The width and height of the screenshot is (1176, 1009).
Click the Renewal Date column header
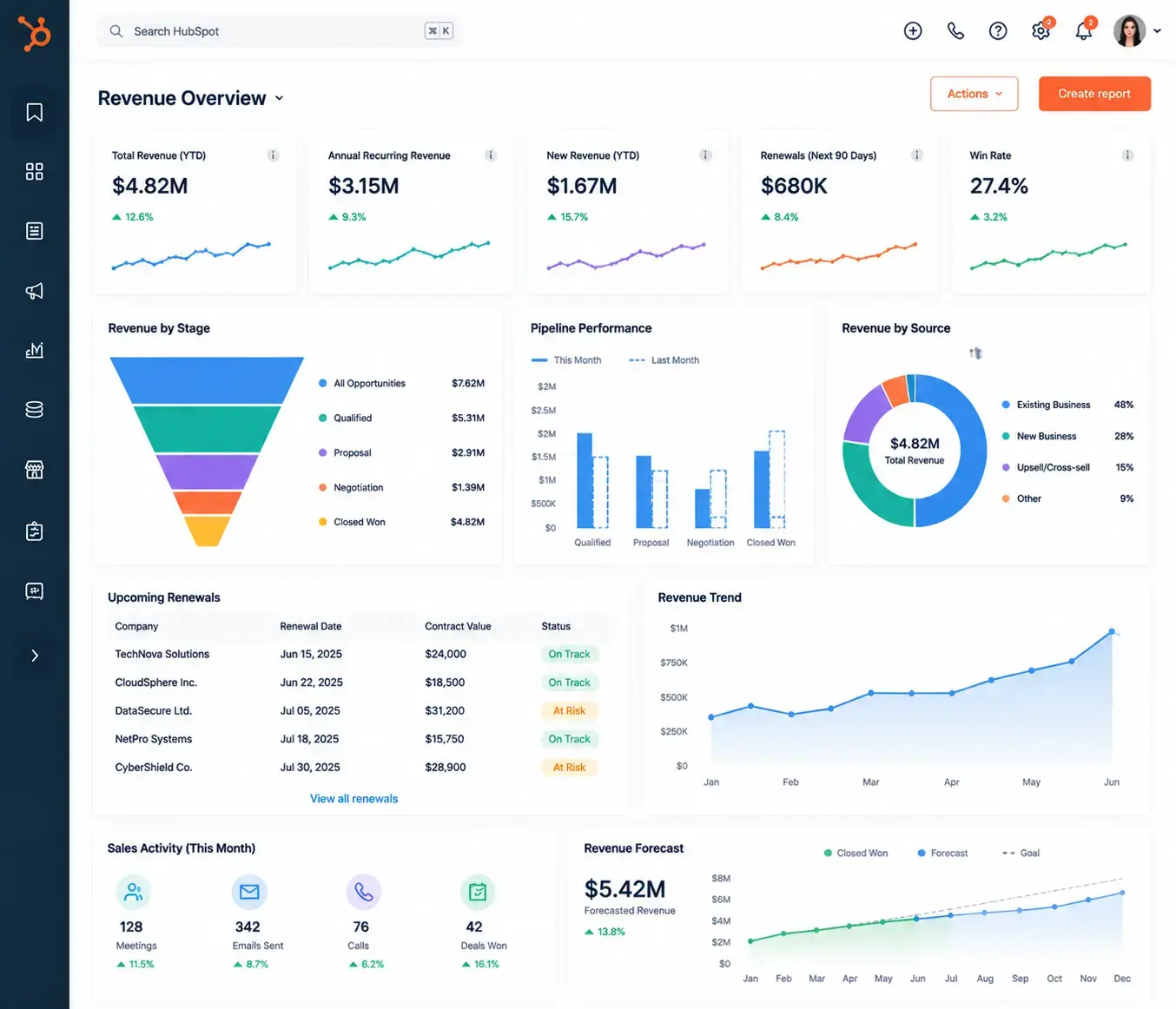click(310, 626)
